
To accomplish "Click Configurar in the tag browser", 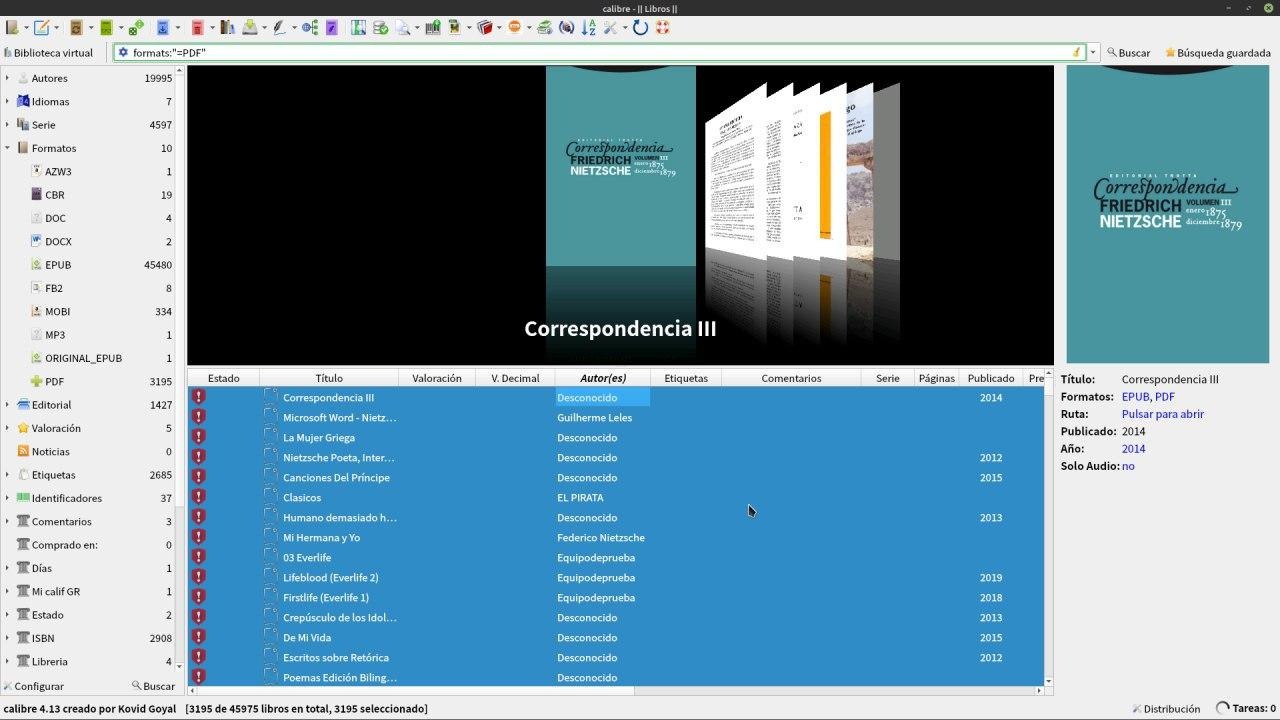I will pos(33,686).
